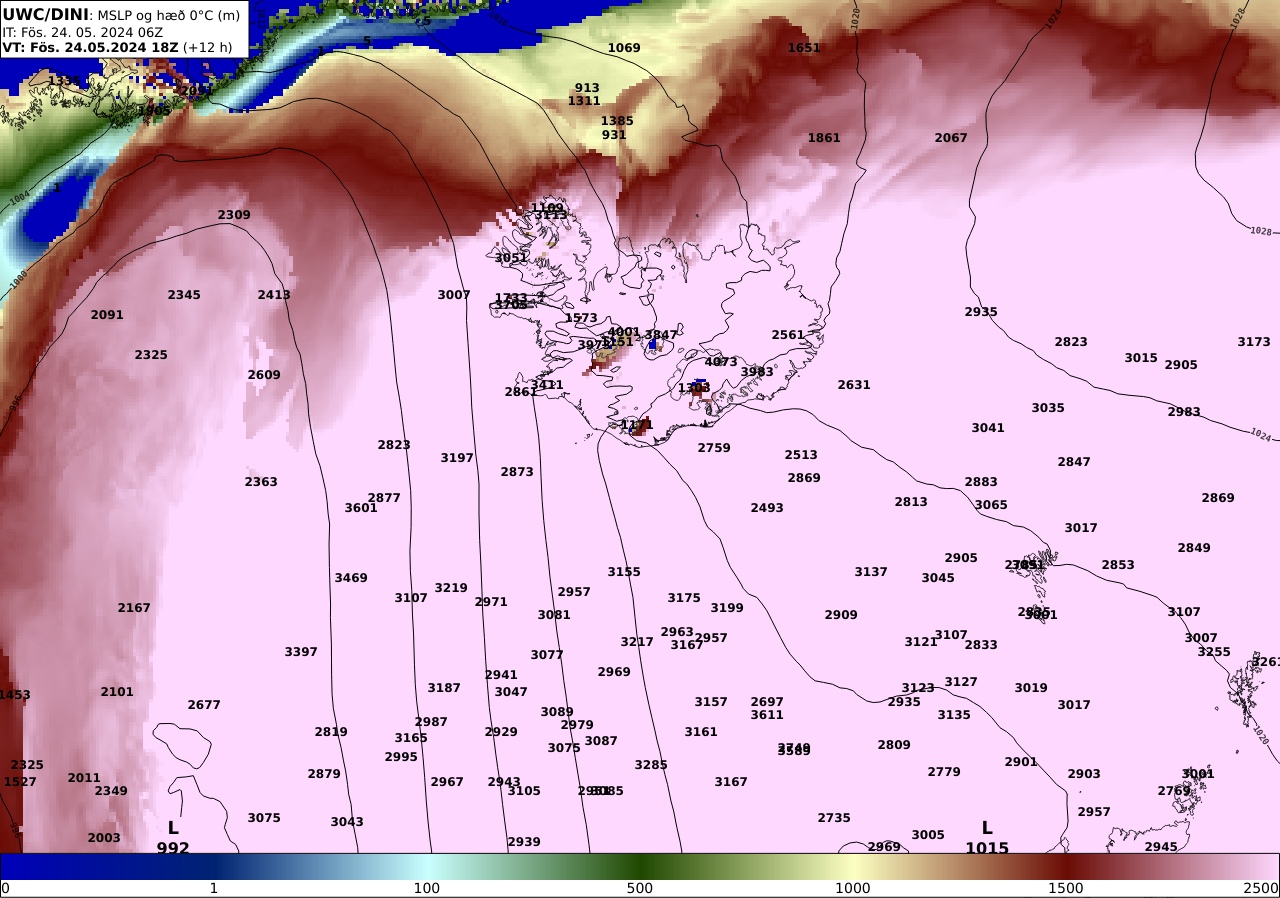Click the height value 3285

coord(651,765)
